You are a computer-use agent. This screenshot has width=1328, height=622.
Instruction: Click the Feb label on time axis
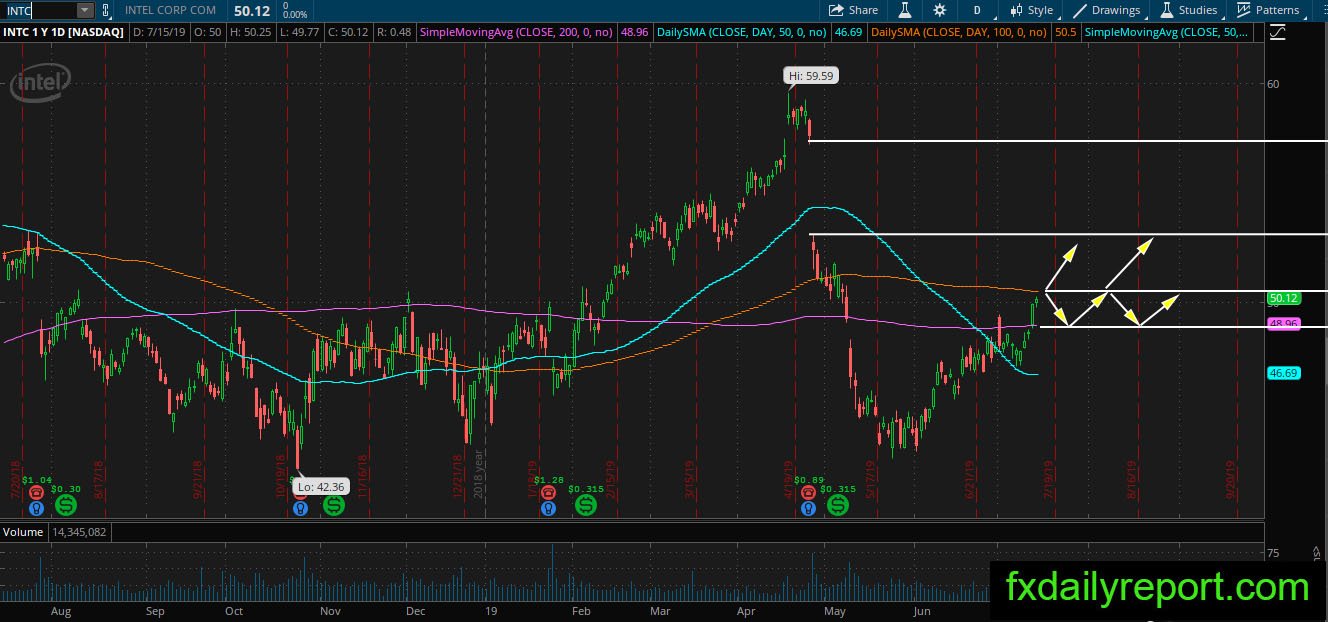pos(580,611)
